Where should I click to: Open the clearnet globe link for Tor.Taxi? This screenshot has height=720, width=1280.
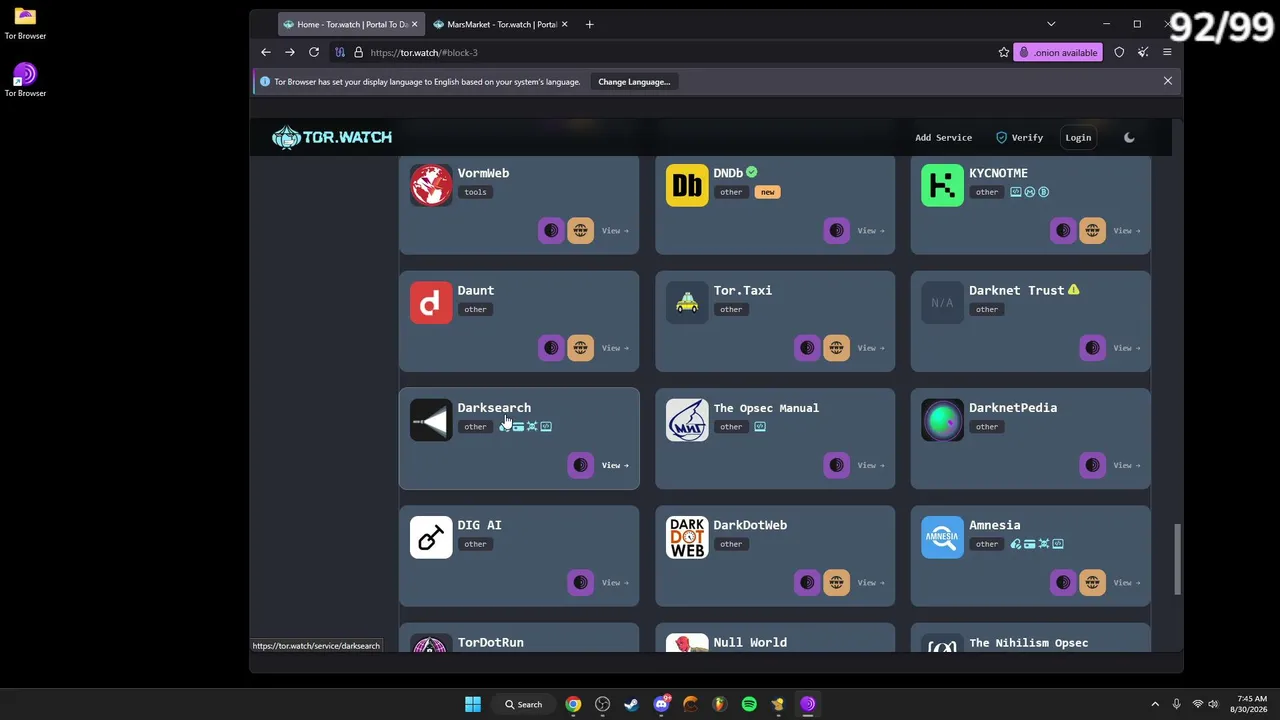[x=836, y=348]
